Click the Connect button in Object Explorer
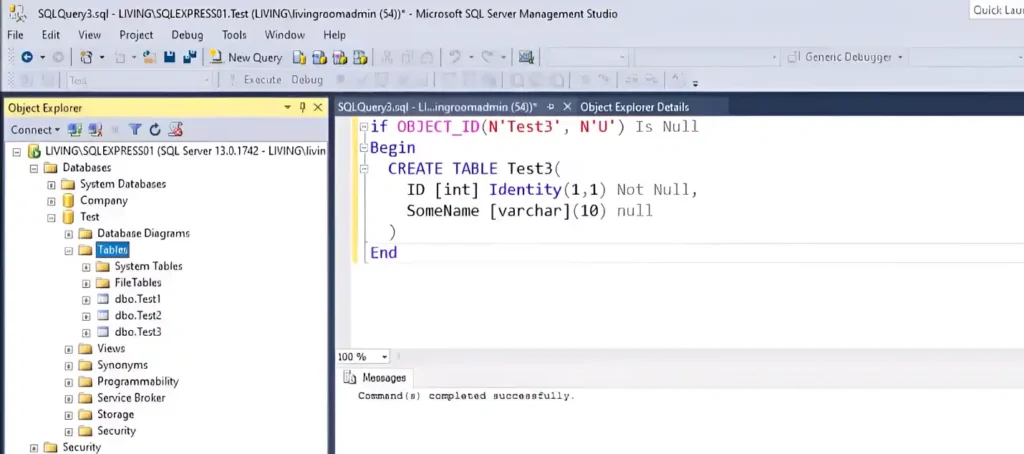The width and height of the screenshot is (1024, 454). (x=35, y=129)
